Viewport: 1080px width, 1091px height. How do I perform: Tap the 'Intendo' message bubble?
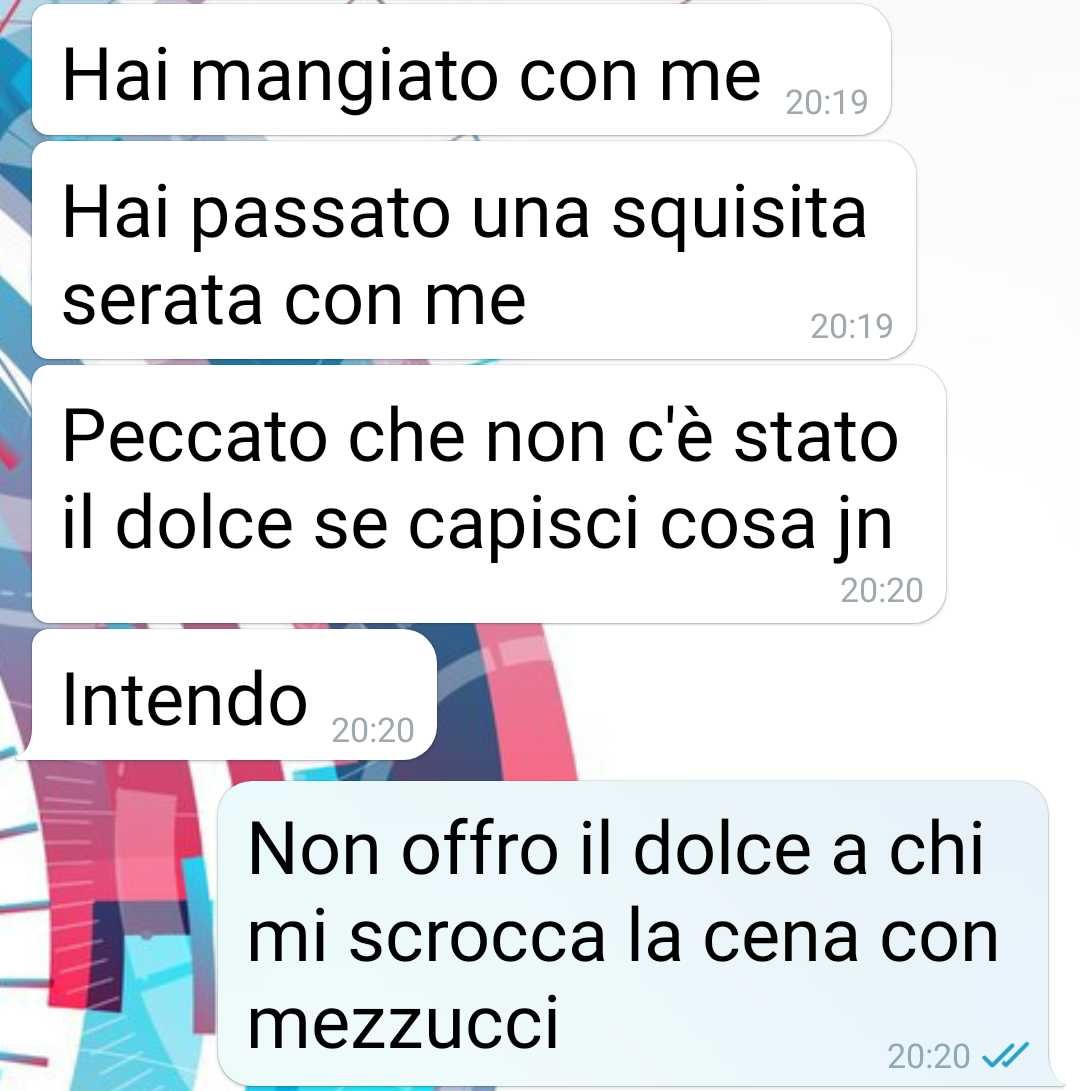[x=232, y=694]
